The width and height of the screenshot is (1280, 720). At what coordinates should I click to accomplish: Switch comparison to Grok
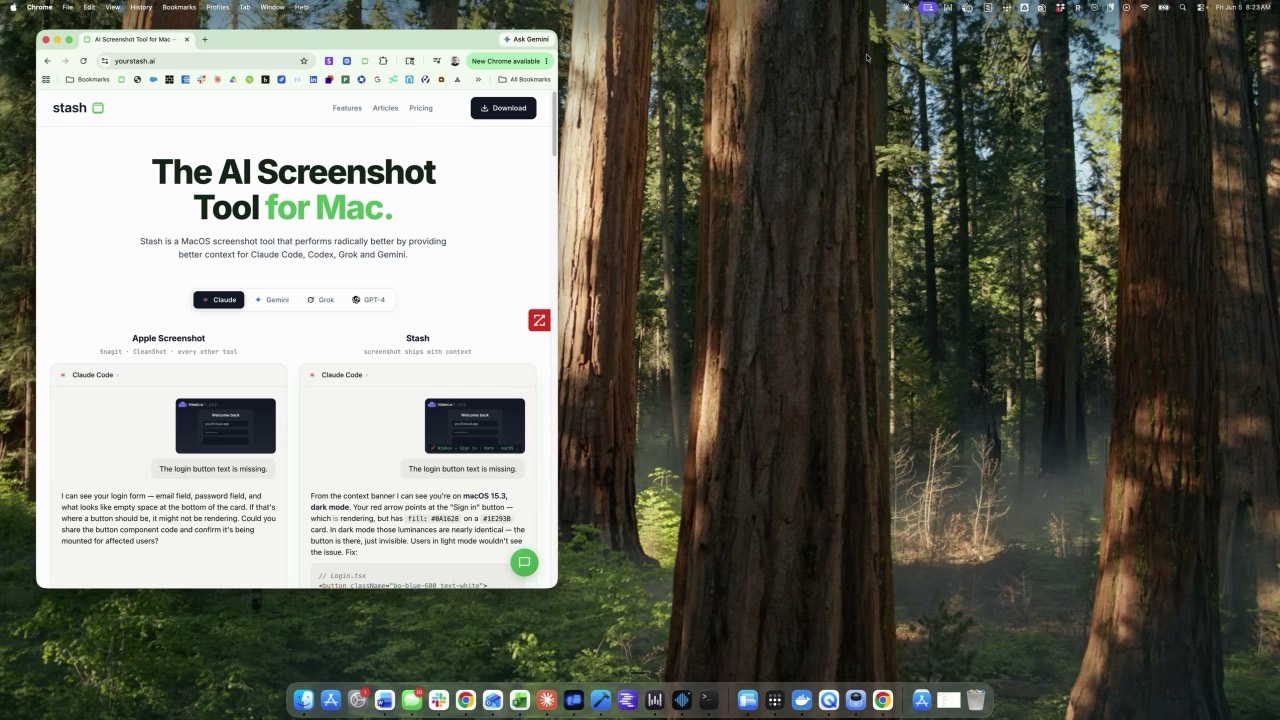(x=321, y=300)
